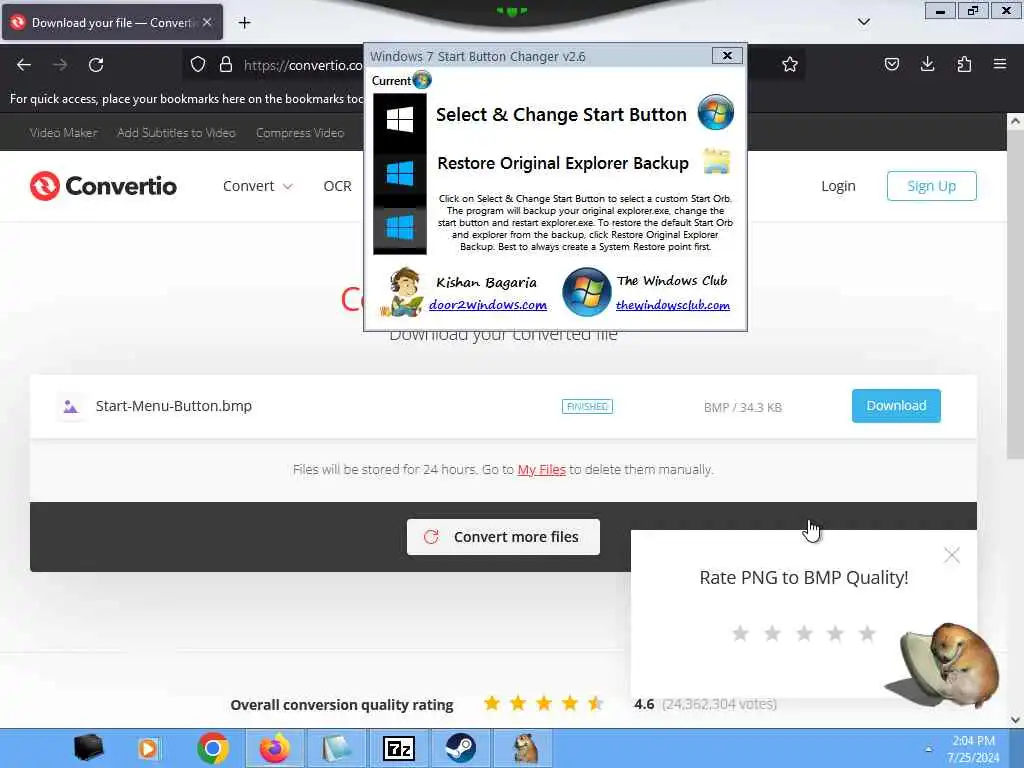Open the Firefox extensions menu
This screenshot has height=768, width=1024.
pos(964,64)
